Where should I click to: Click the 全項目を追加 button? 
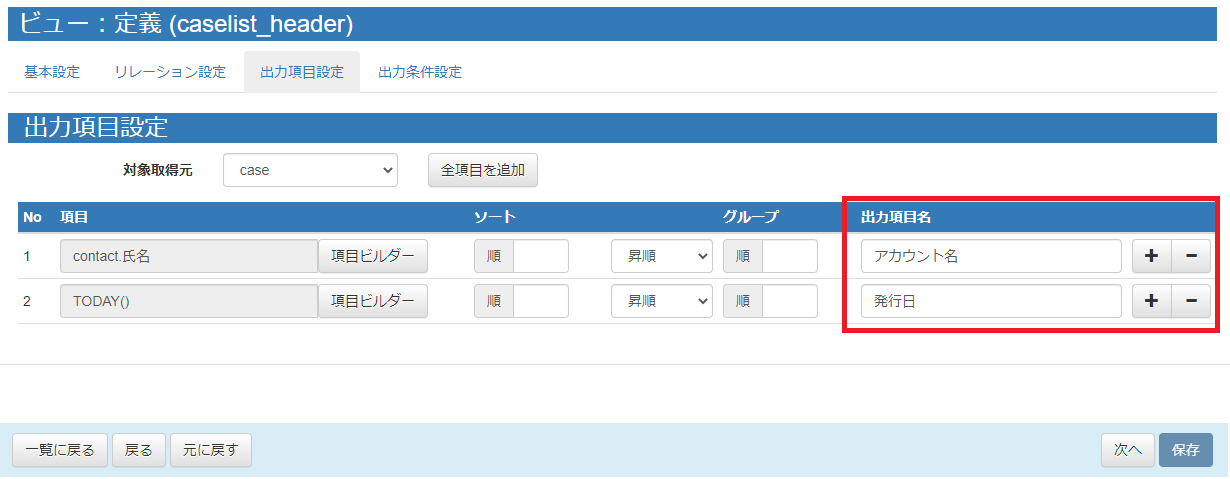tap(483, 170)
